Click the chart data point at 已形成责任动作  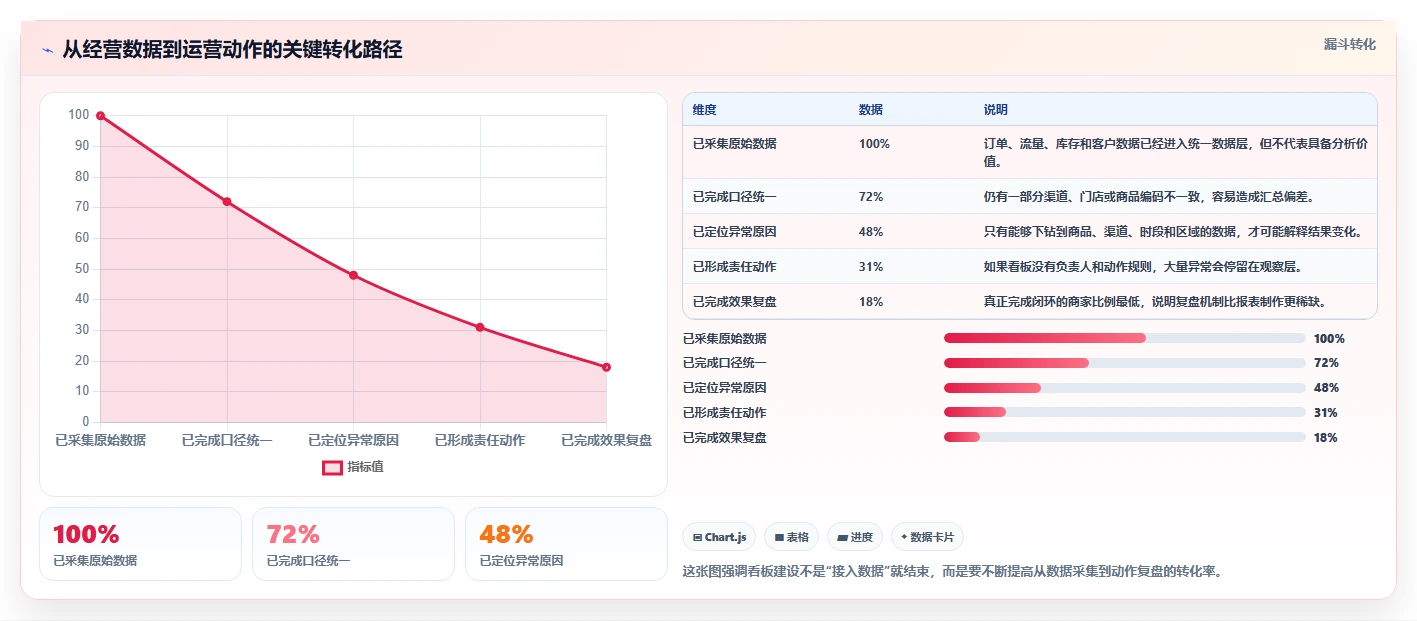(x=480, y=327)
